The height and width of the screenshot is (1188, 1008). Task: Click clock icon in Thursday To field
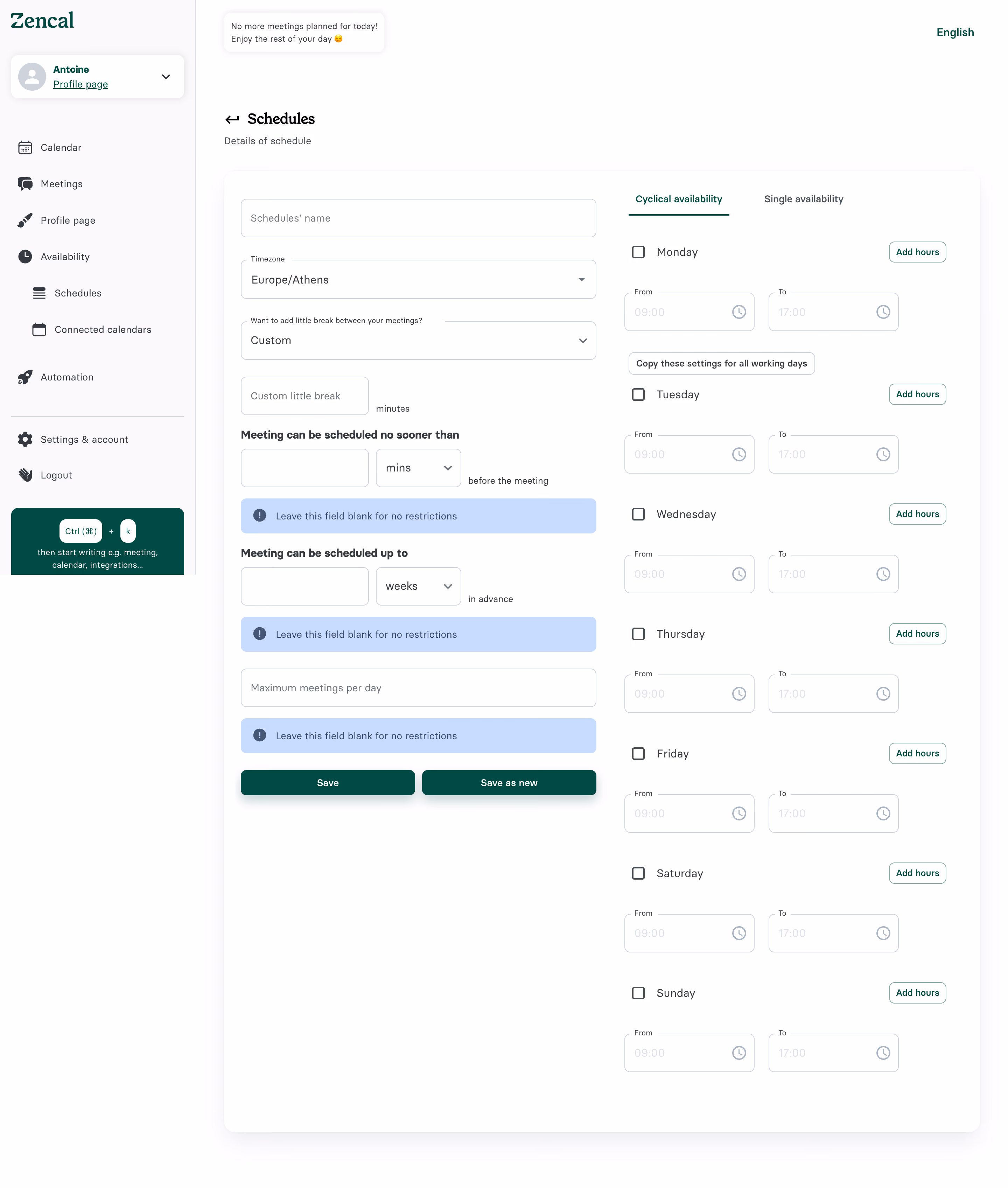(883, 694)
